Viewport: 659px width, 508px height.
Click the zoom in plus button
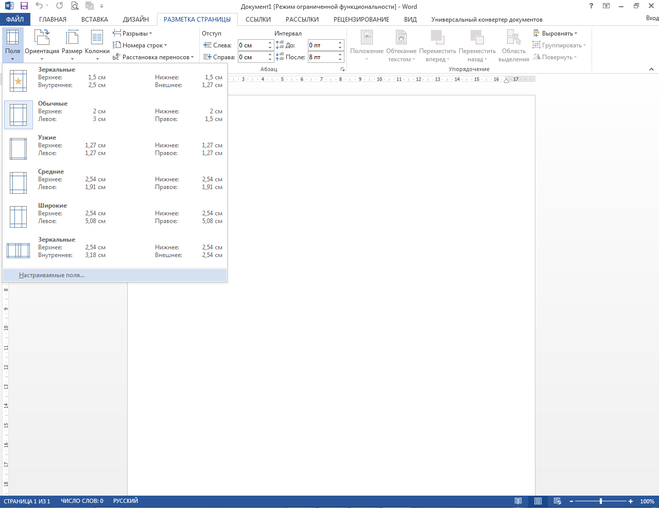[x=630, y=501]
